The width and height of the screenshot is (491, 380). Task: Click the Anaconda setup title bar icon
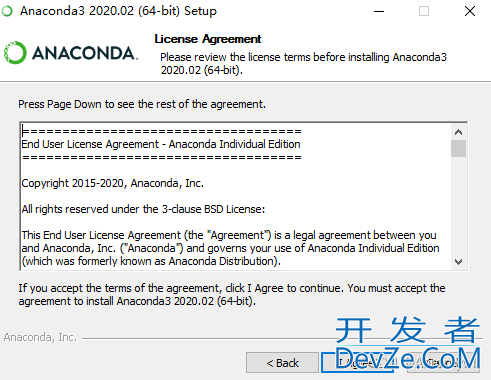(x=7, y=11)
